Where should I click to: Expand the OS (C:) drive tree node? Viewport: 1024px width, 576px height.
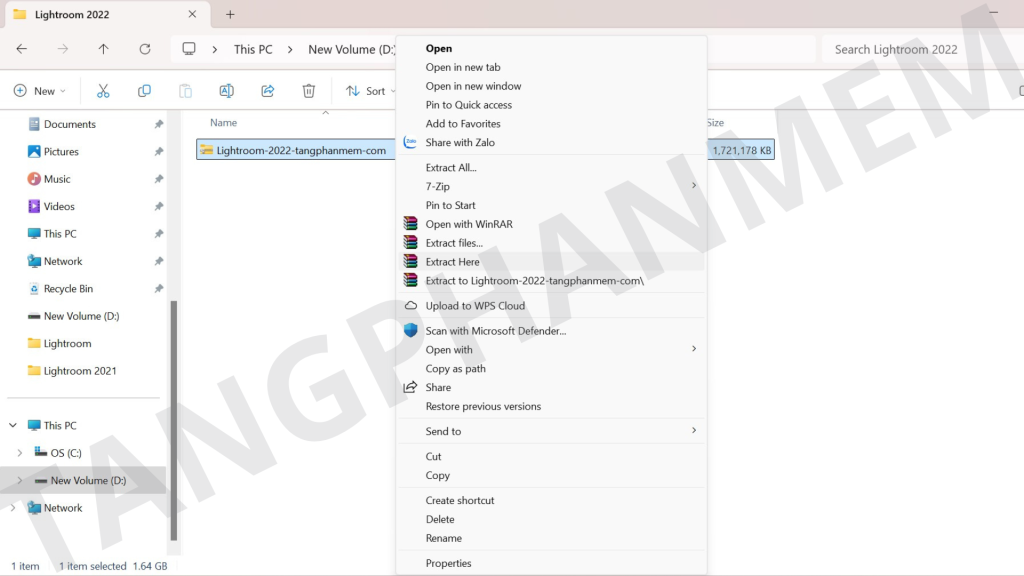tap(20, 453)
